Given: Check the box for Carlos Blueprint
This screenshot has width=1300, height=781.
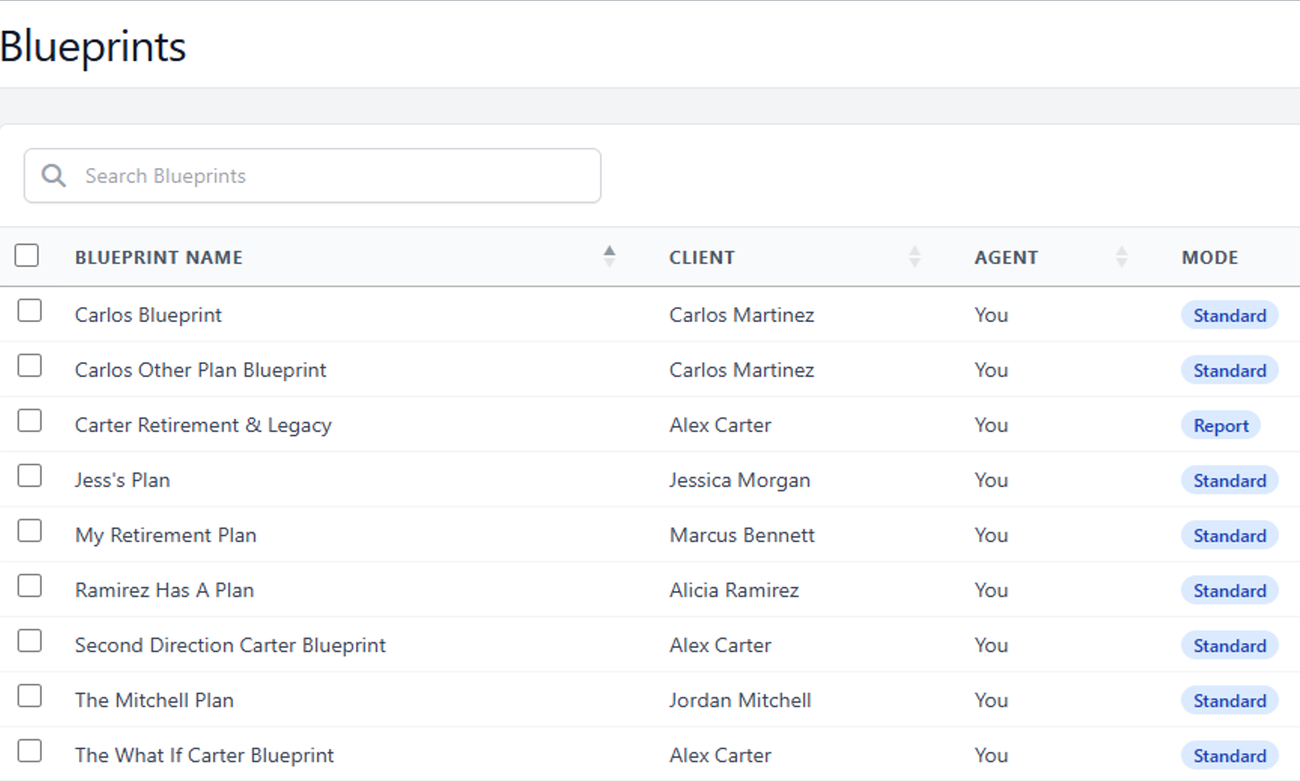Looking at the screenshot, I should pyautogui.click(x=30, y=311).
